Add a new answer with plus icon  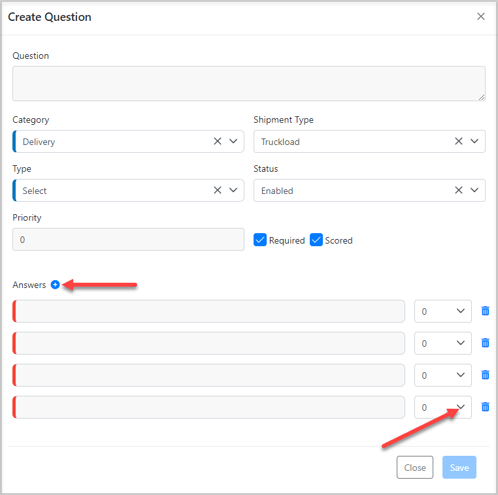(x=55, y=285)
